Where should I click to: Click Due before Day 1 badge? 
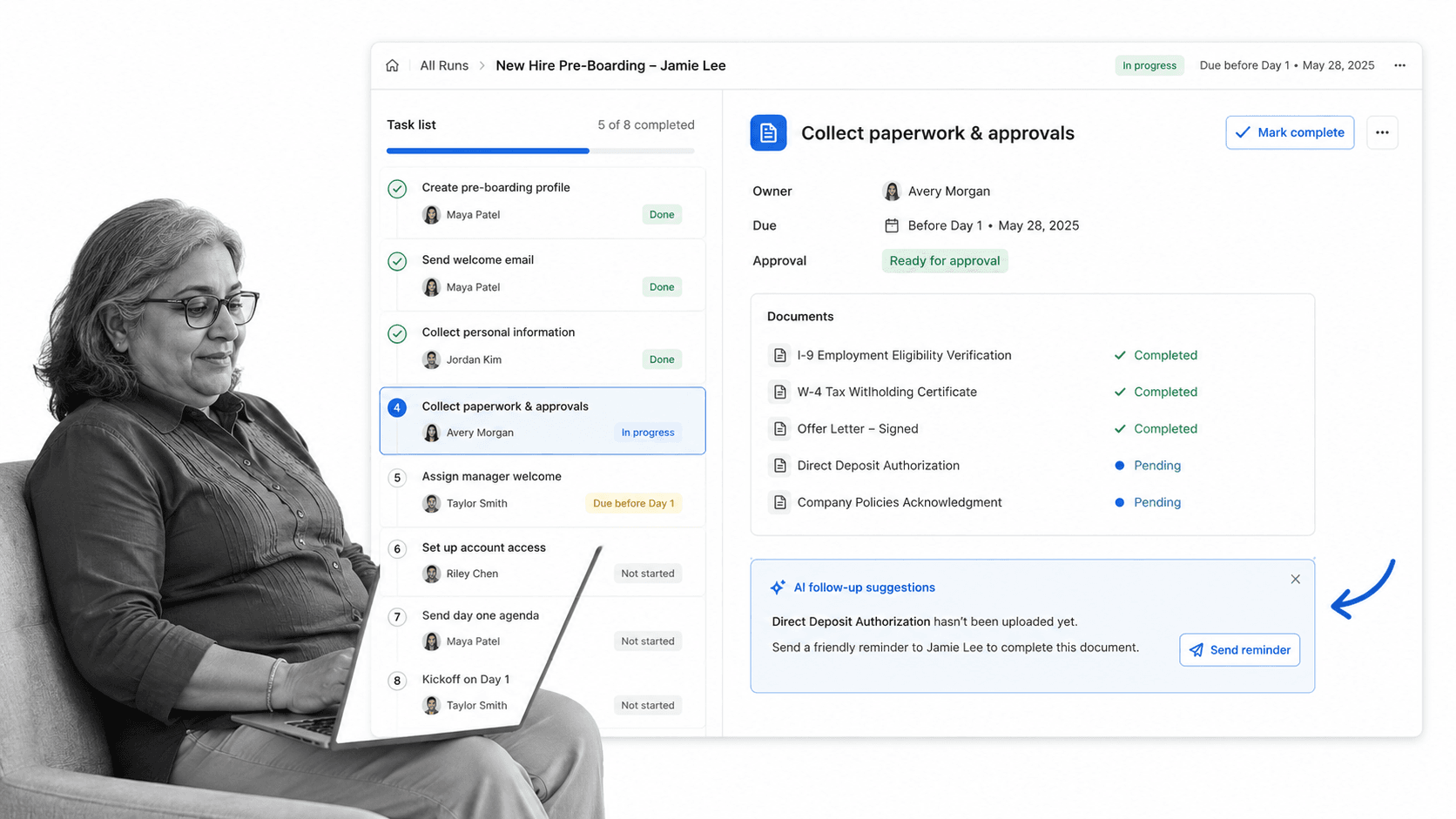point(634,503)
